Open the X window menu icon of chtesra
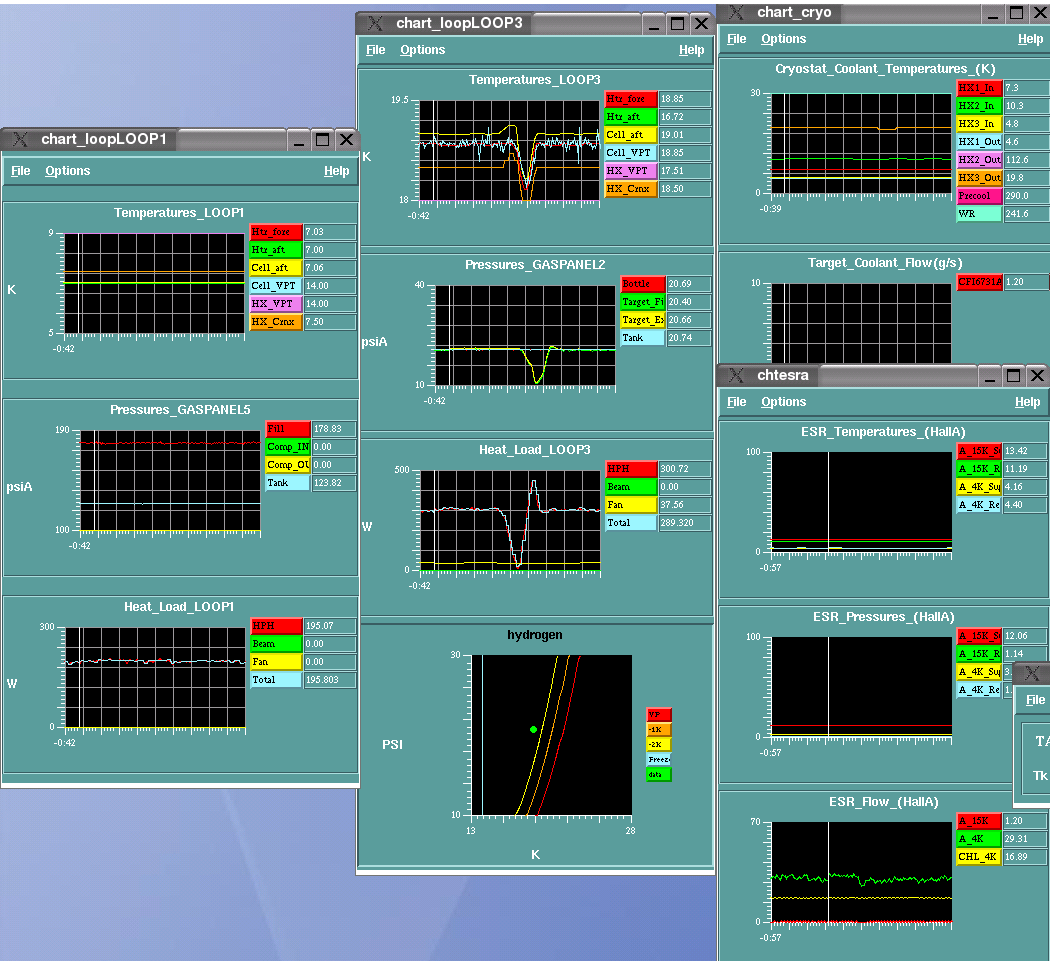The image size is (1050, 961). click(x=737, y=375)
